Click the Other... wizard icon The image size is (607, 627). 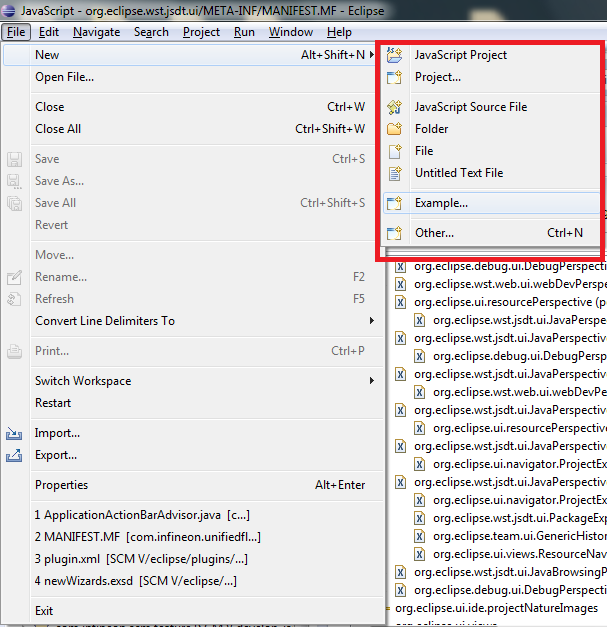click(394, 233)
